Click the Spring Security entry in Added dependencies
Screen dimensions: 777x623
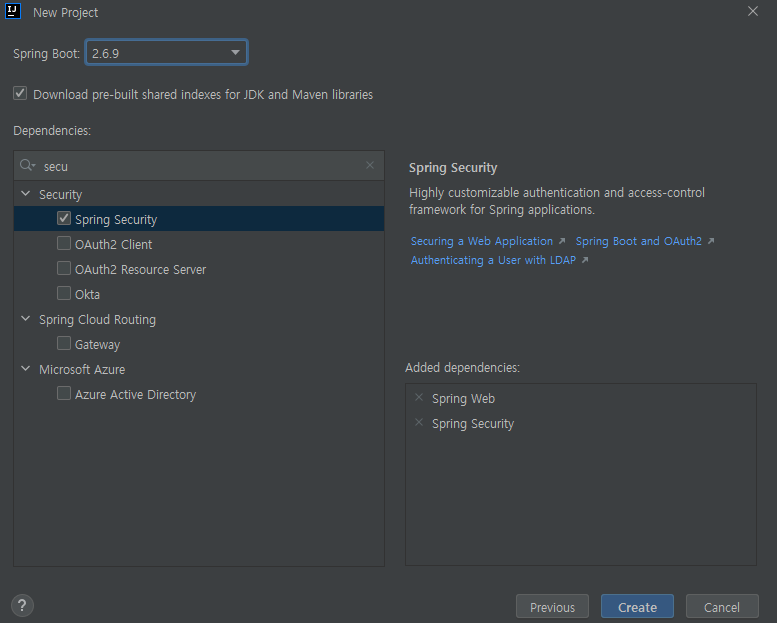[473, 424]
